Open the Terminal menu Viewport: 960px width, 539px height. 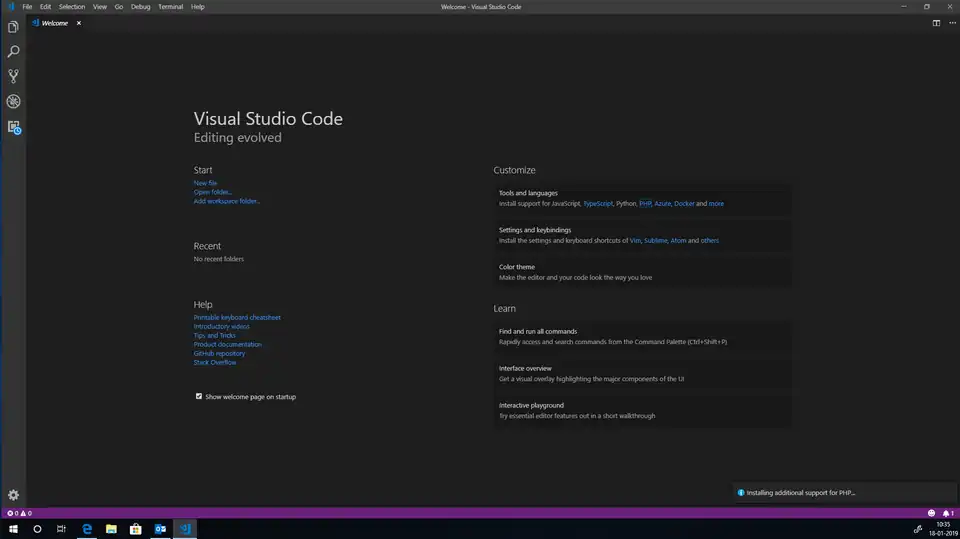pyautogui.click(x=170, y=7)
